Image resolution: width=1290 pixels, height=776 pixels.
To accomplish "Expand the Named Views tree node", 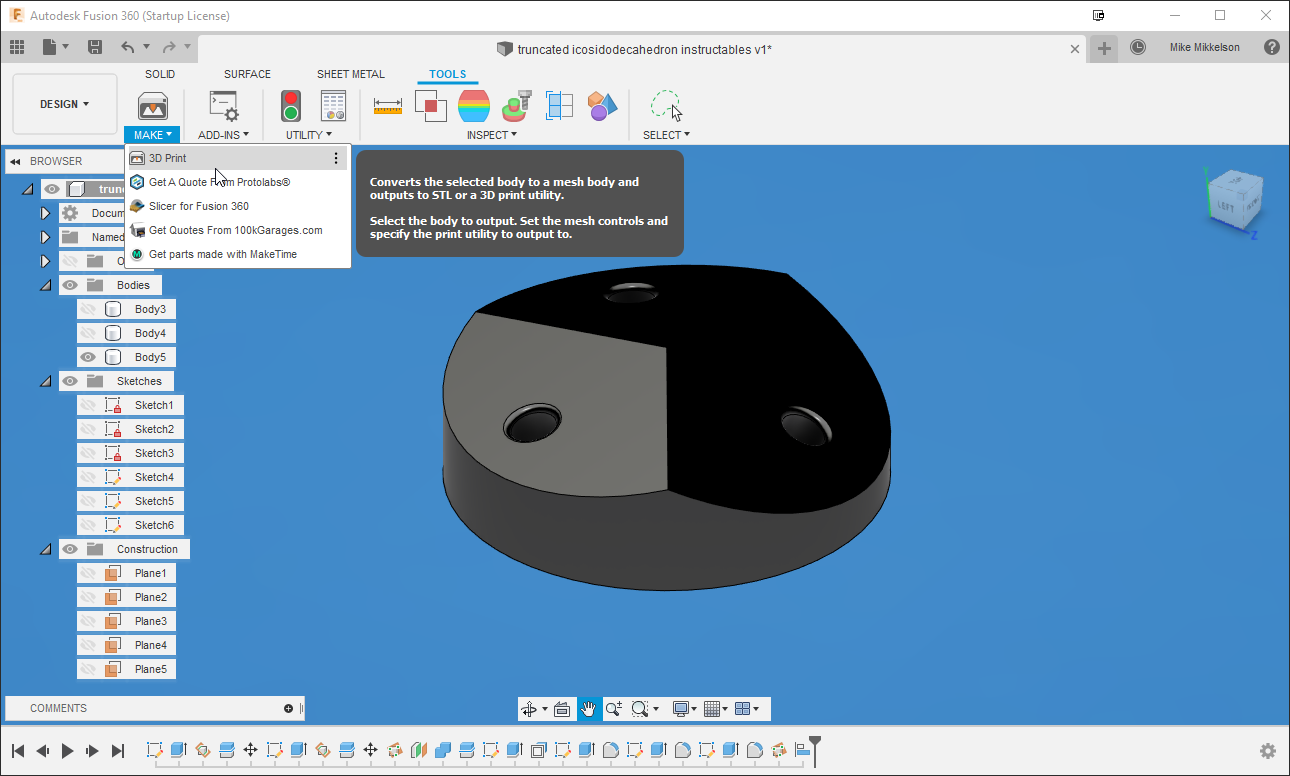I will [45, 237].
